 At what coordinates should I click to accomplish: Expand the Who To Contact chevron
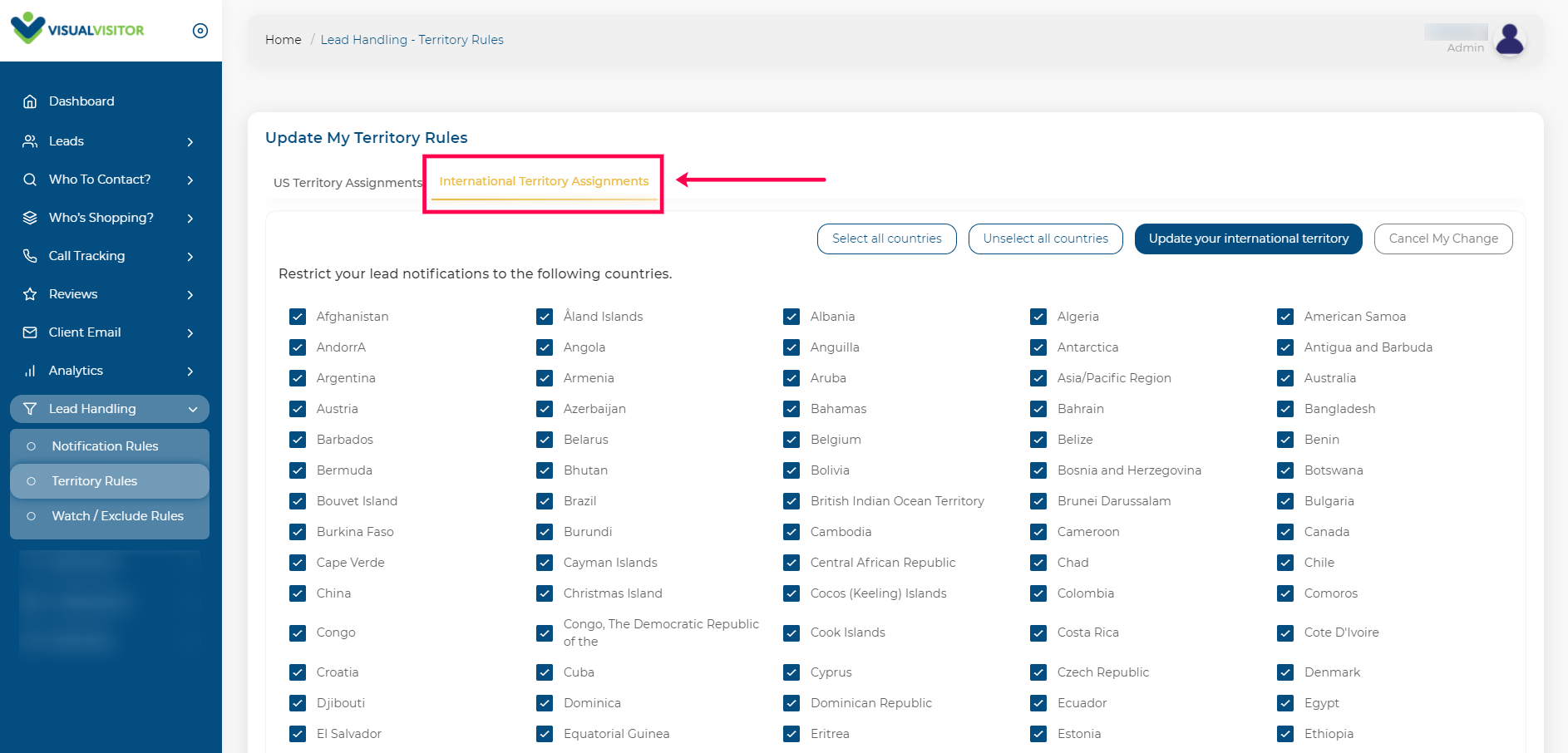coord(190,180)
